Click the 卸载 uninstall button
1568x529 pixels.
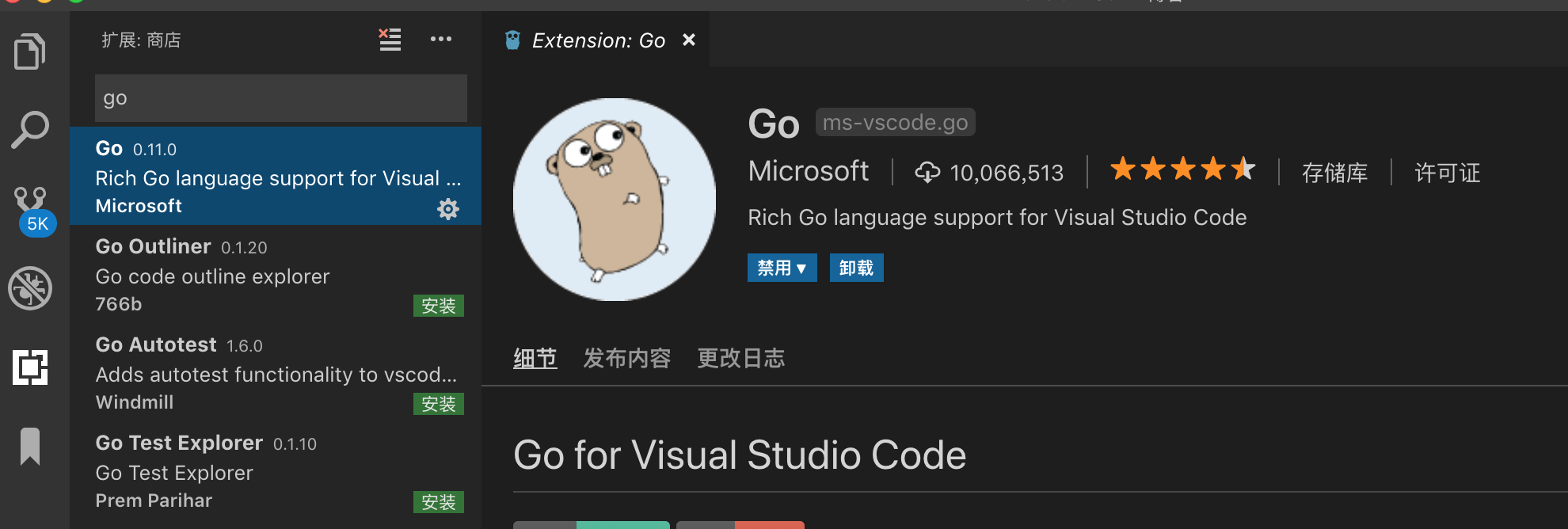[856, 268]
